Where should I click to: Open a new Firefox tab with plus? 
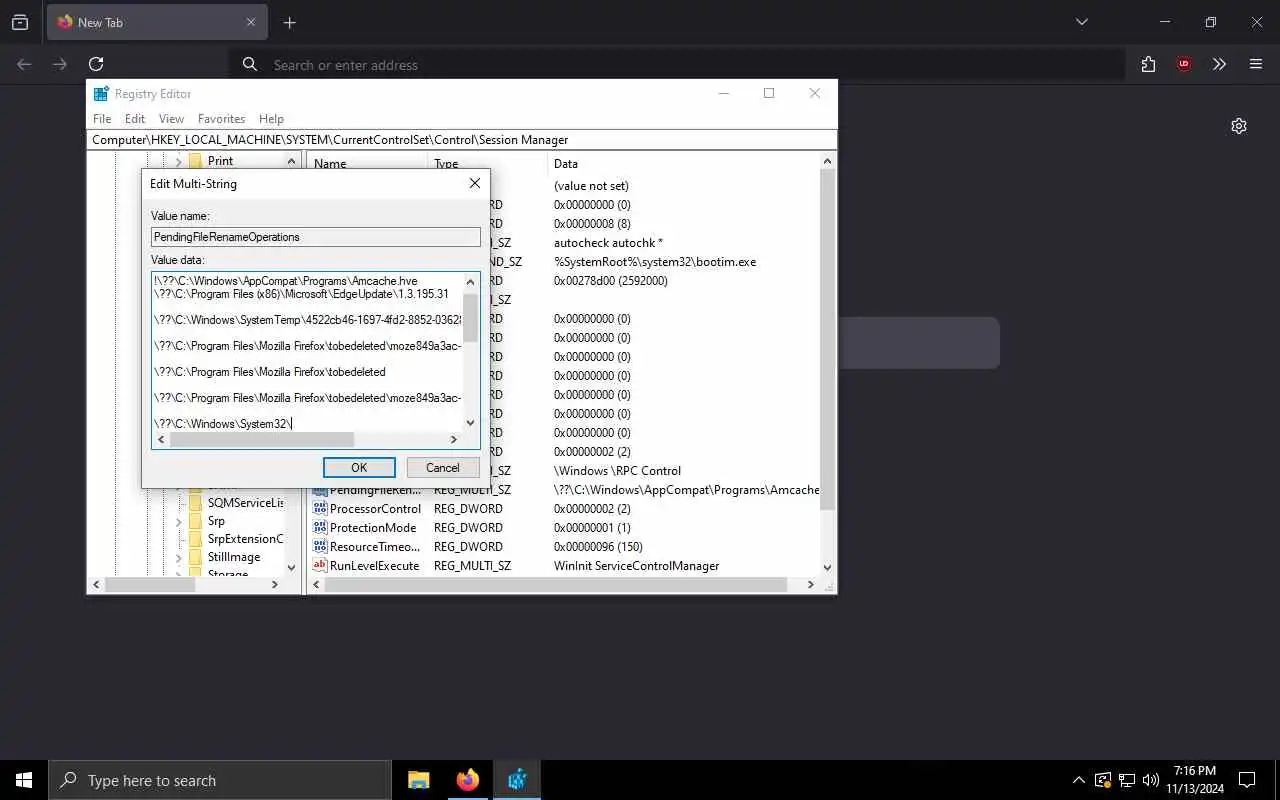[x=289, y=22]
